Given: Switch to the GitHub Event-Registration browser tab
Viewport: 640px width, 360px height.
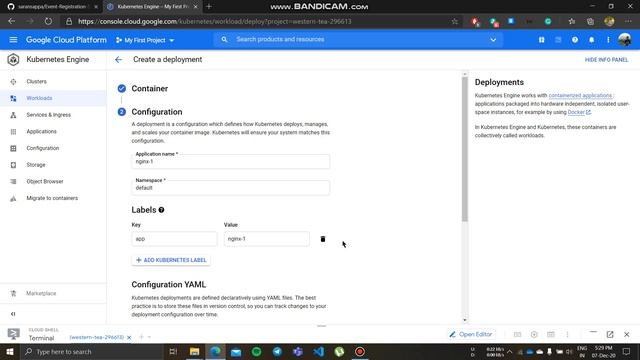Looking at the screenshot, I should 52,7.
